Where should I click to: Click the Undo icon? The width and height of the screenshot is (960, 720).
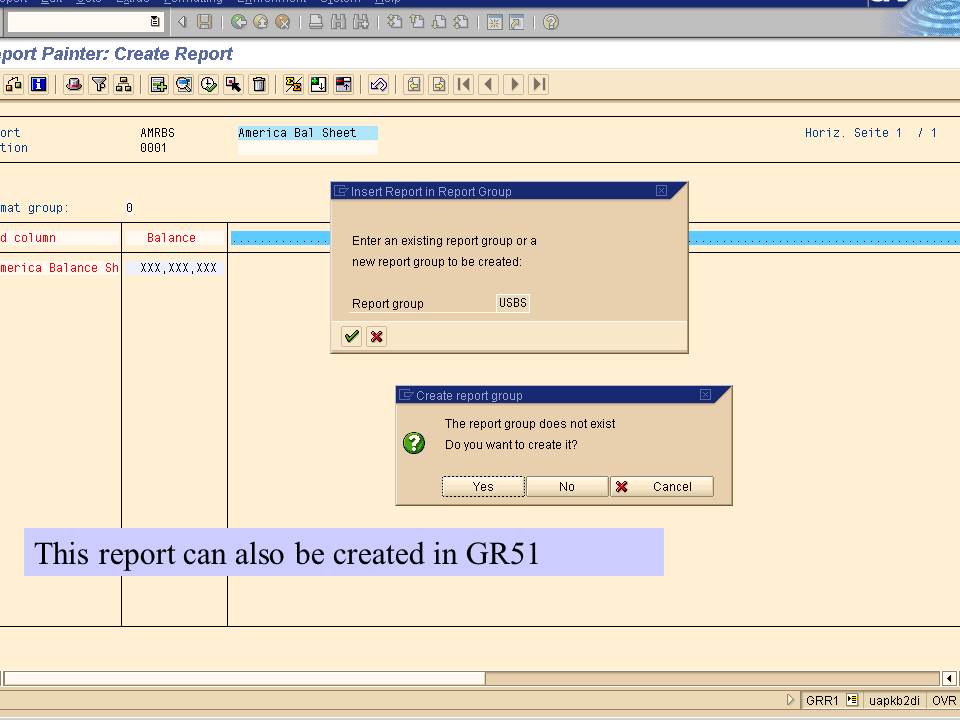click(377, 84)
